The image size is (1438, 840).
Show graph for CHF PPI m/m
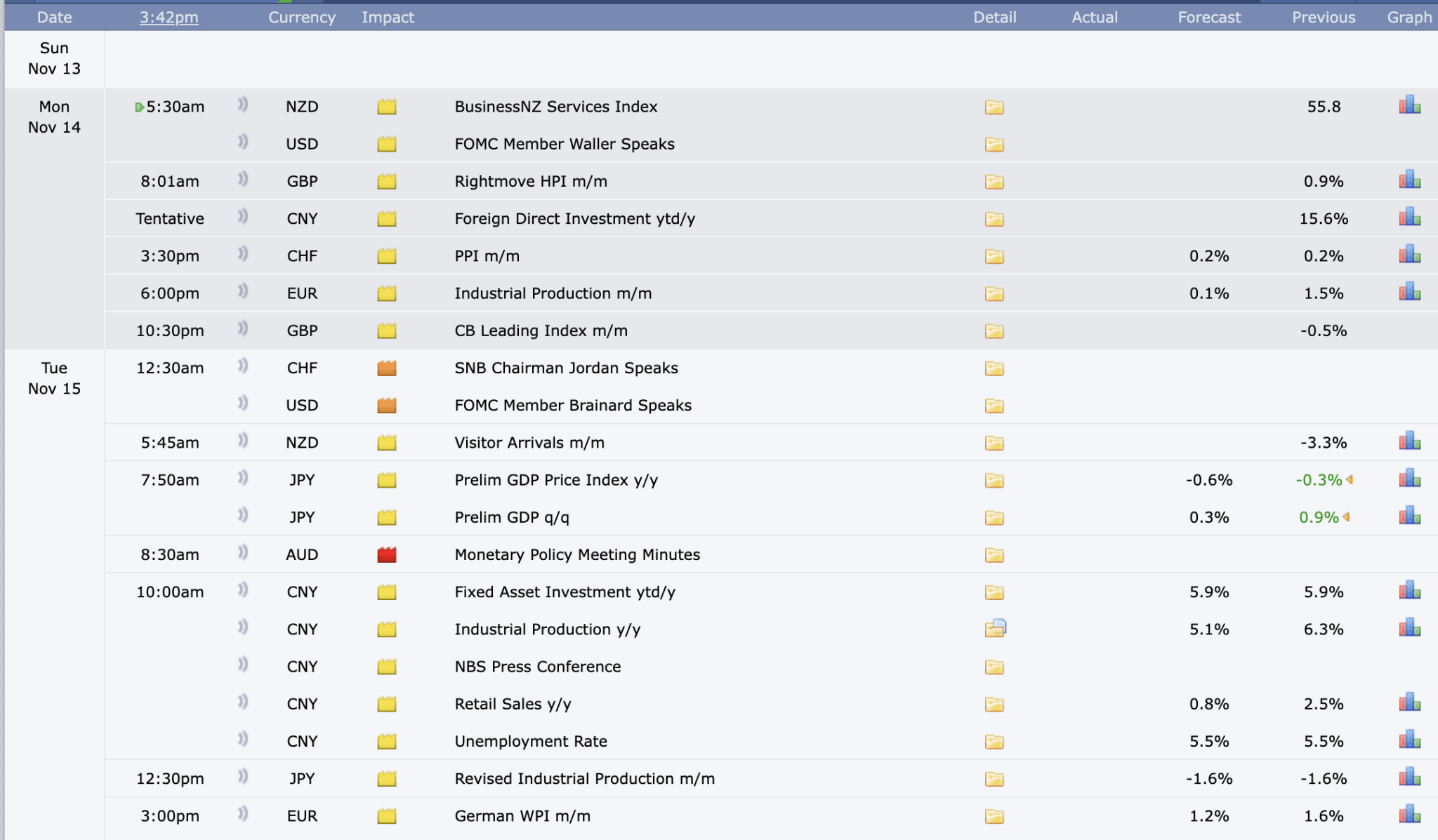pyautogui.click(x=1409, y=254)
